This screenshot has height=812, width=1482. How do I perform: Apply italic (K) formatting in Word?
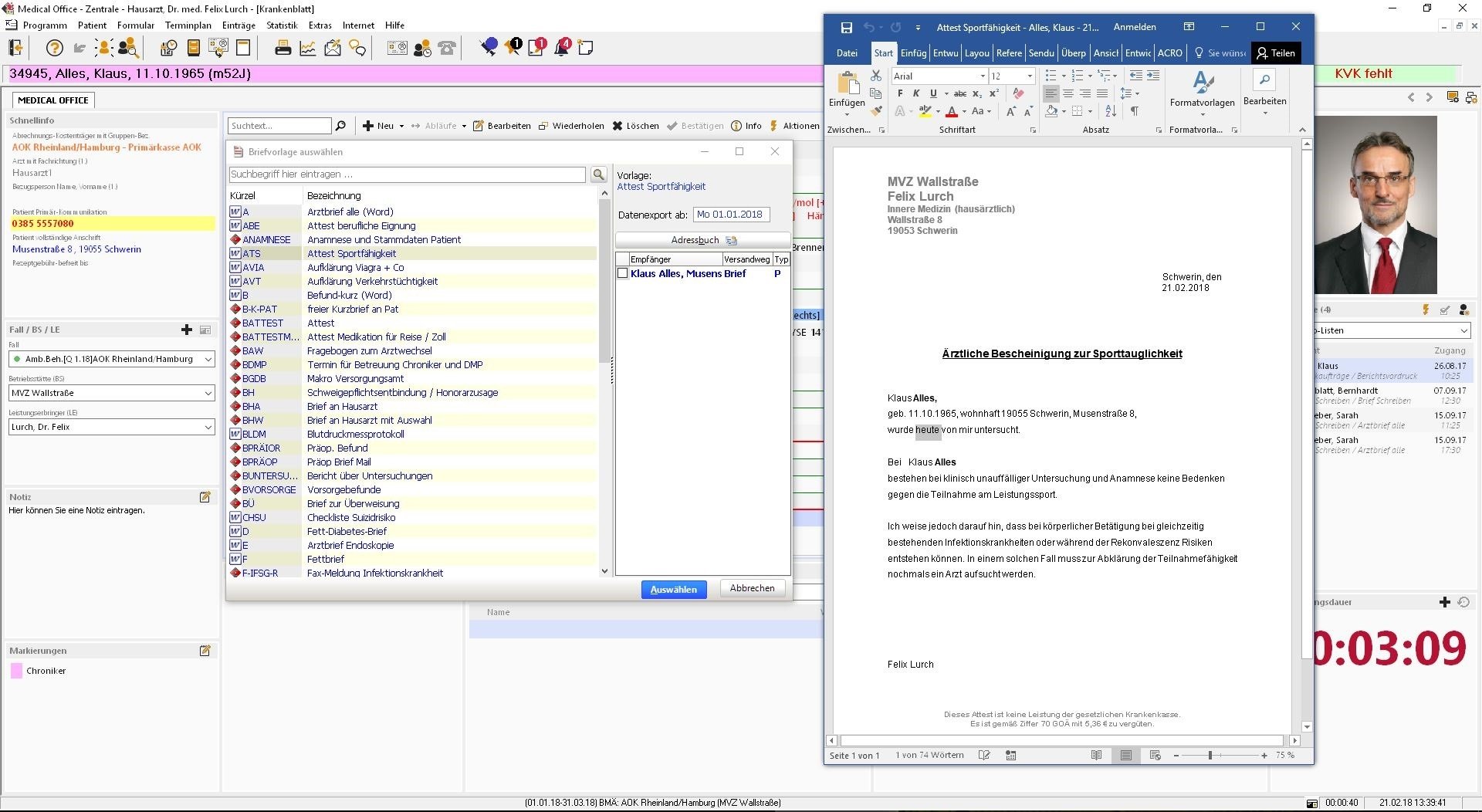(x=916, y=93)
